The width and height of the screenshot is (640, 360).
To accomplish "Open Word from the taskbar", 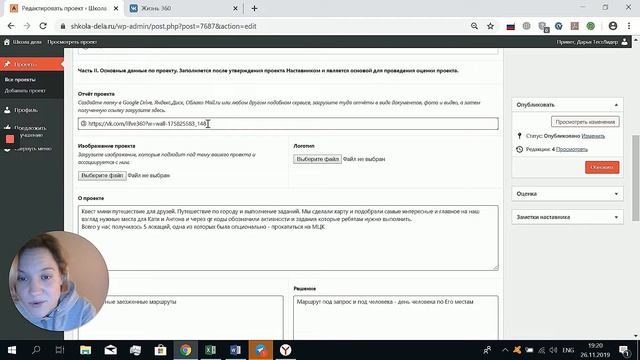I will [235, 350].
